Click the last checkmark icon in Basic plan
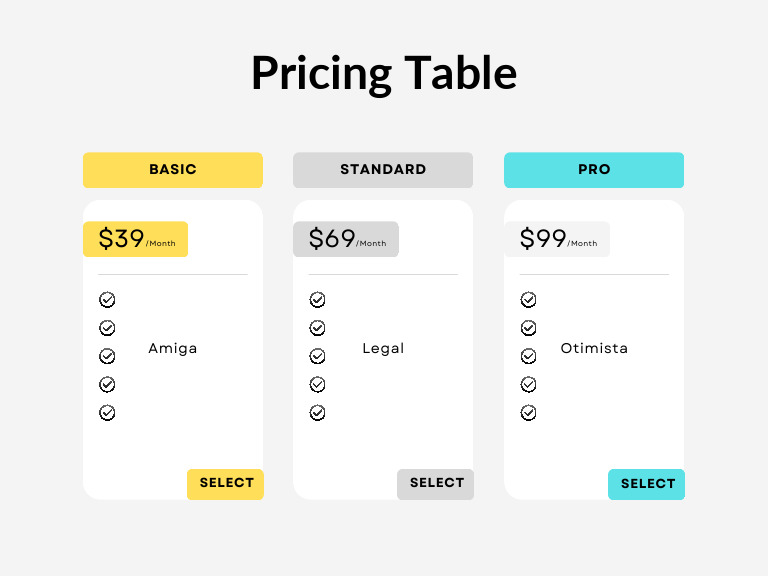The height and width of the screenshot is (576, 768). [107, 412]
